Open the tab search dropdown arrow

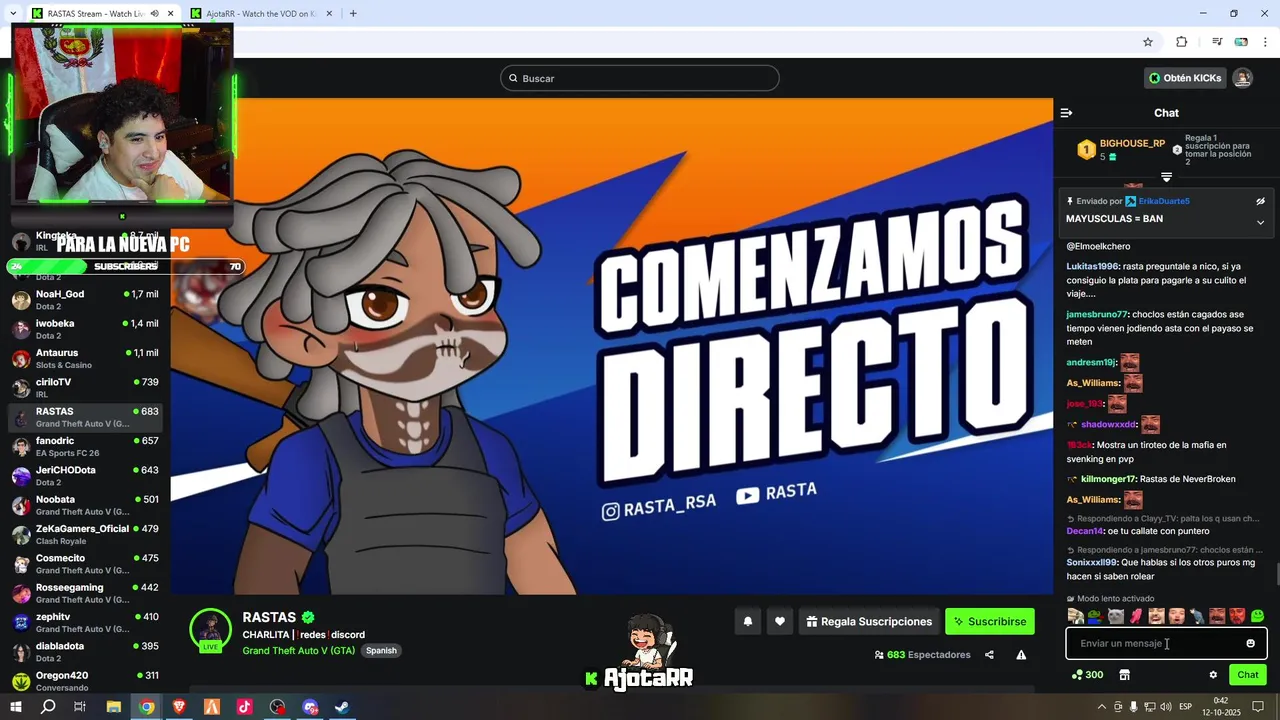12,14
